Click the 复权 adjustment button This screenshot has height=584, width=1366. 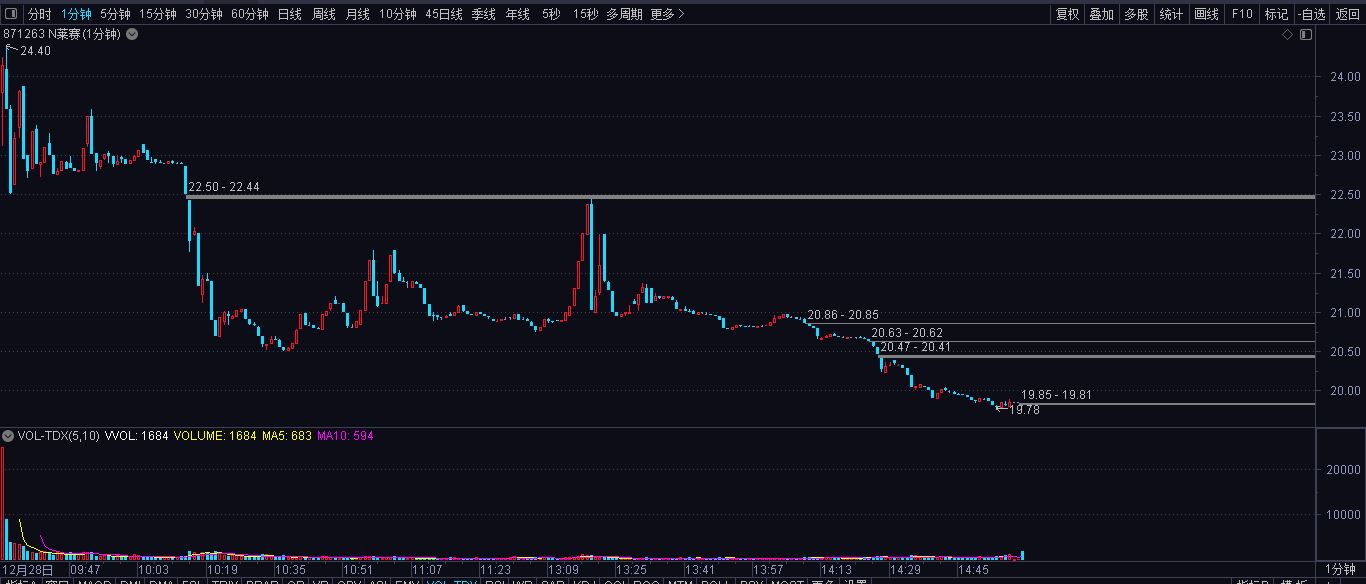tap(1067, 14)
